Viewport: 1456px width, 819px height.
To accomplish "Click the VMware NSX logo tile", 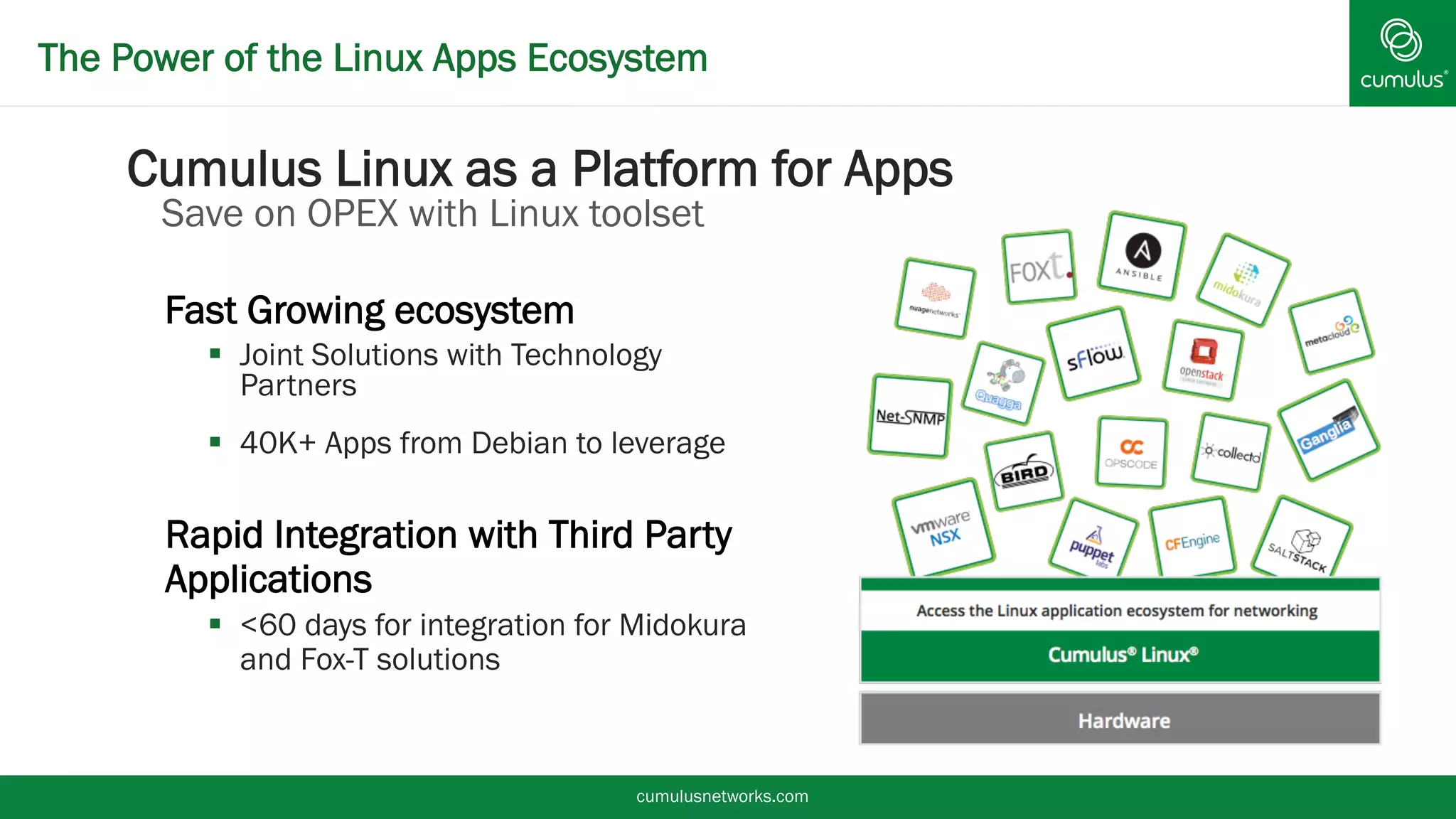I will click(943, 528).
